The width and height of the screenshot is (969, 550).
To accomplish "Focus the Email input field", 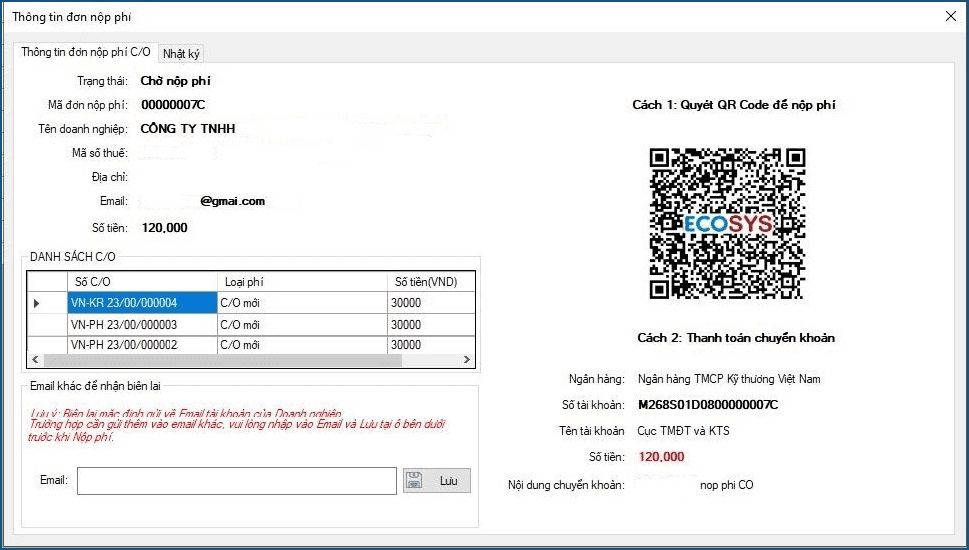I will [237, 481].
